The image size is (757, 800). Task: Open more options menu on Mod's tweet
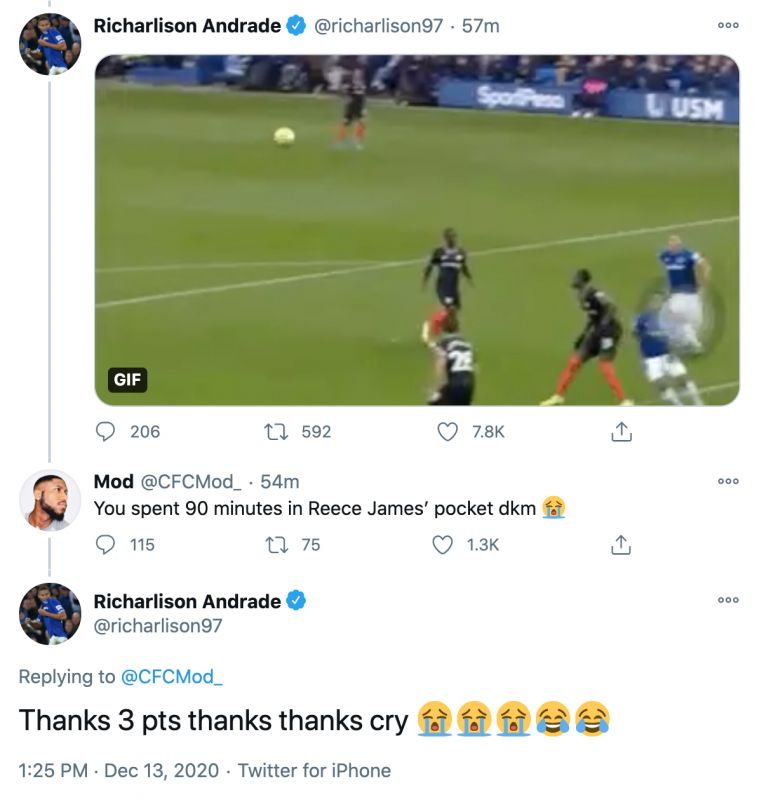[728, 481]
